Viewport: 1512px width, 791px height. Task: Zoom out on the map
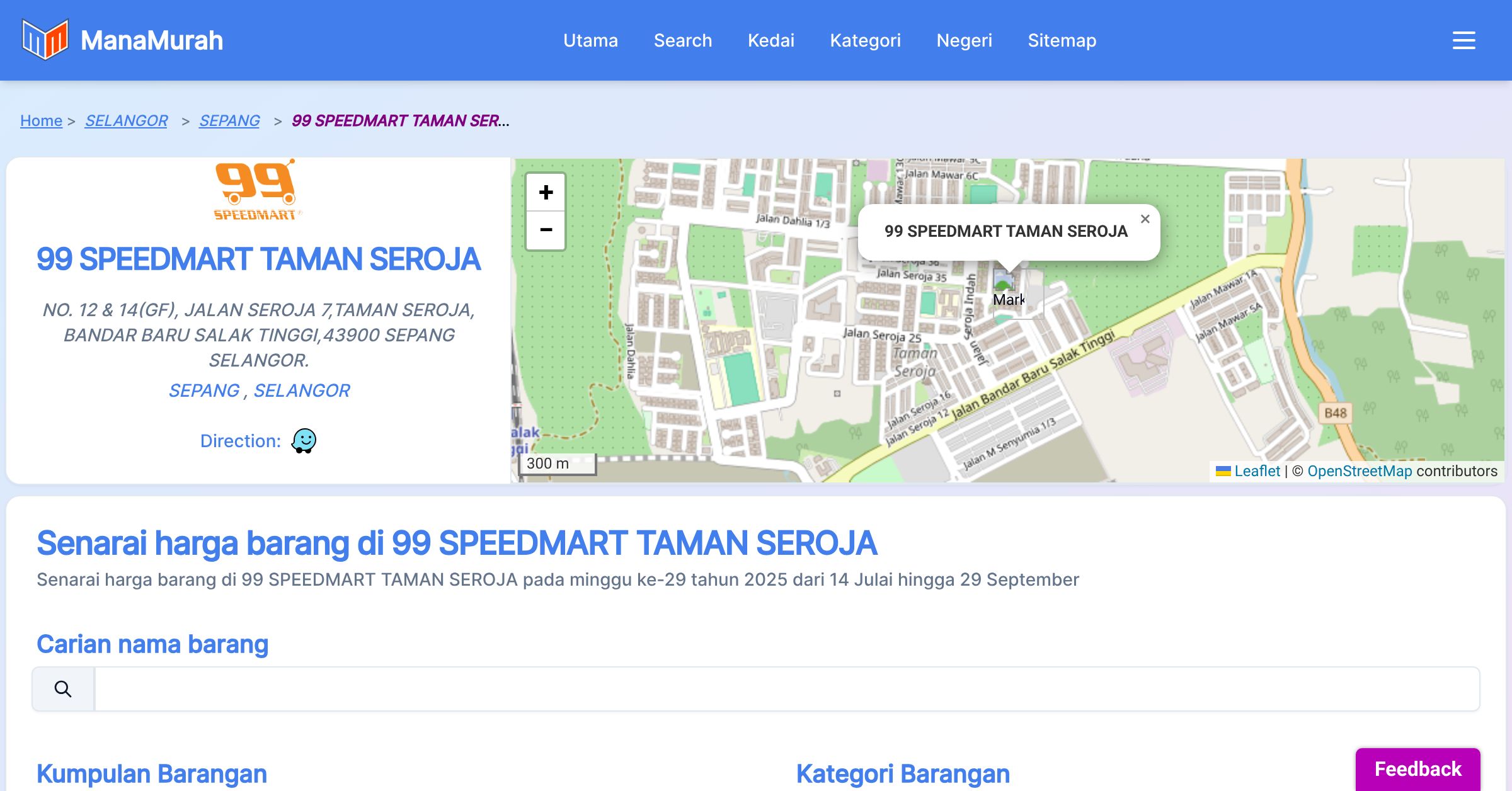[546, 230]
